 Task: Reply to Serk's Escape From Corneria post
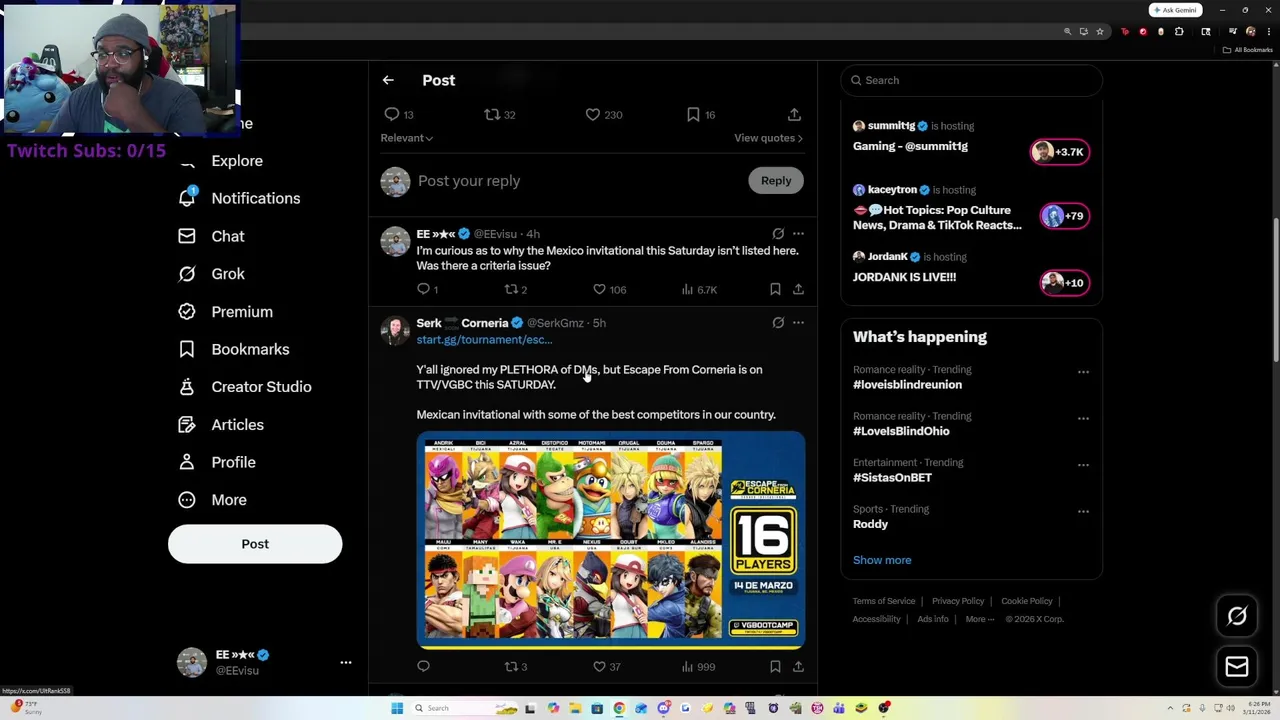(x=423, y=666)
